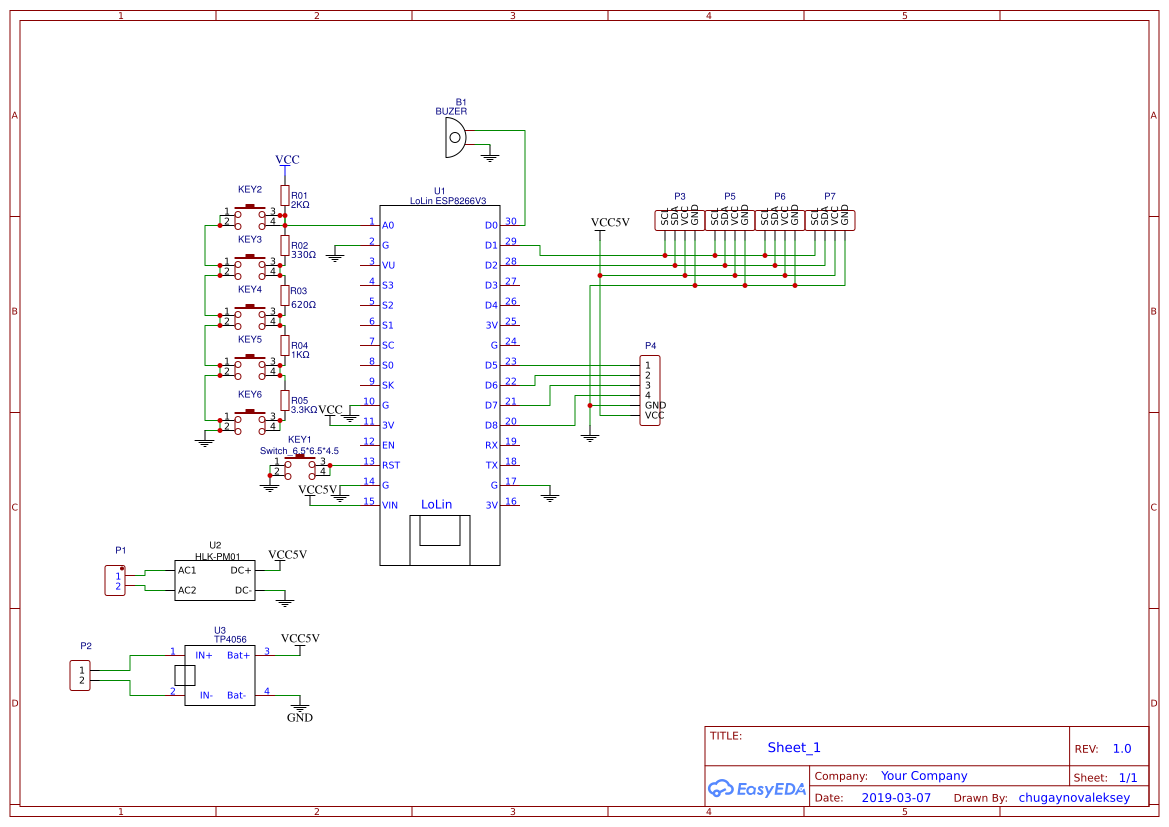Click the "330Ω" resistor value

pyautogui.click(x=303, y=255)
